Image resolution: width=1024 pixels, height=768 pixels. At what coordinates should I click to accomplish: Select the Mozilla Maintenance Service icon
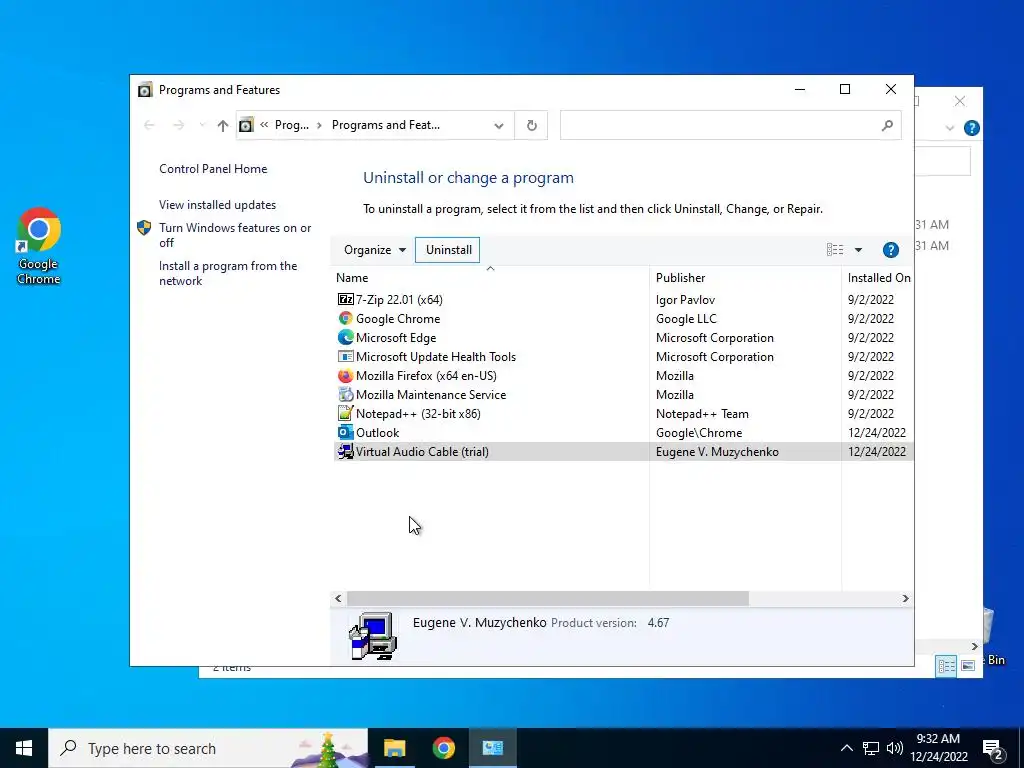pos(345,394)
